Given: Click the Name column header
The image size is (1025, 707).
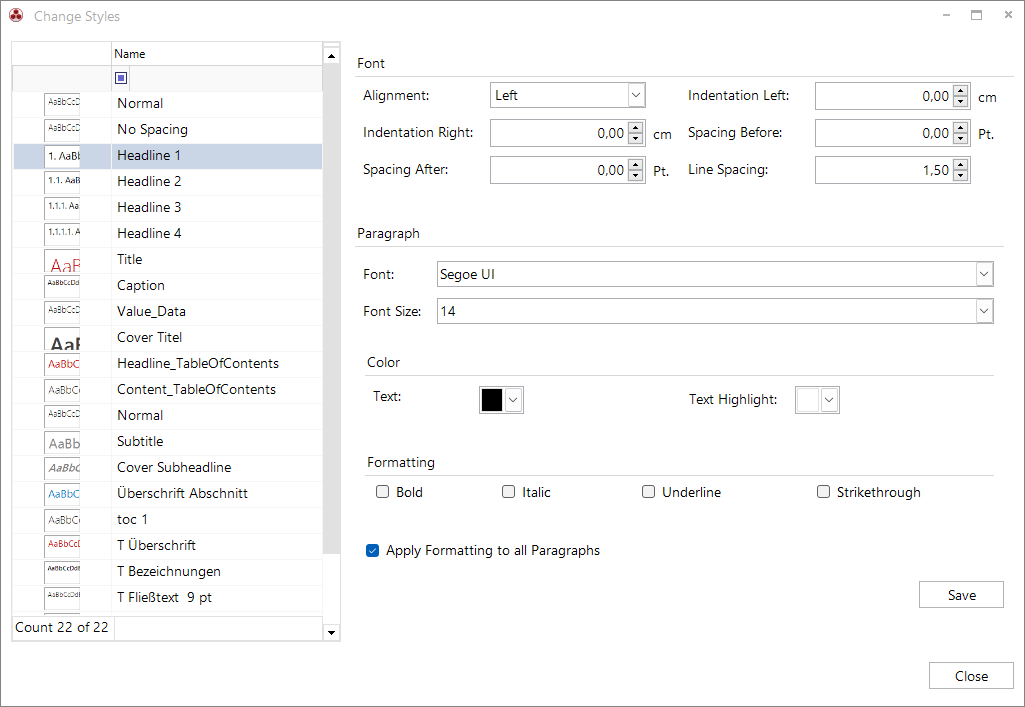Looking at the screenshot, I should [x=217, y=54].
